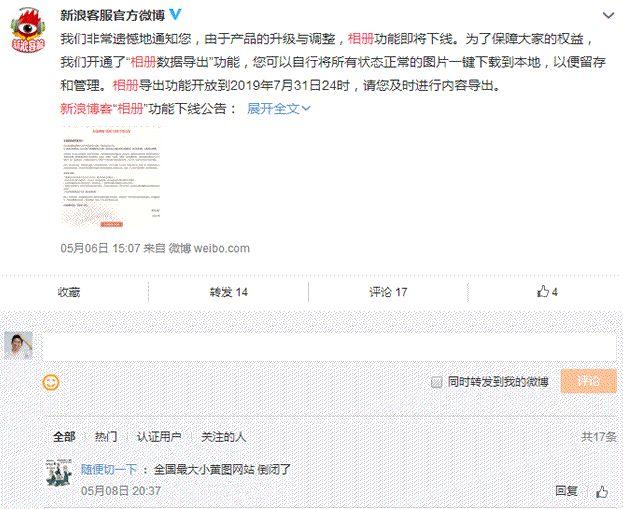Submit with the orange 评论 button
The width and height of the screenshot is (623, 509).
pos(588,381)
